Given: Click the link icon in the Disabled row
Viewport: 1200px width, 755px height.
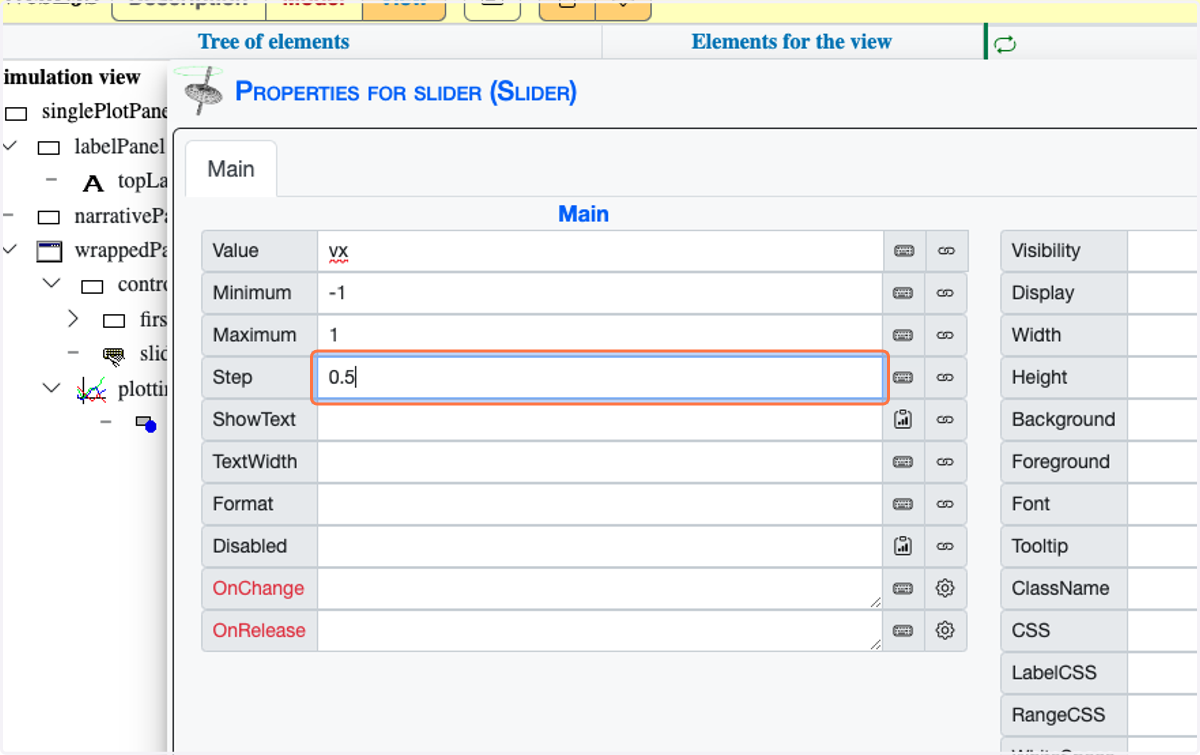Looking at the screenshot, I should (946, 546).
